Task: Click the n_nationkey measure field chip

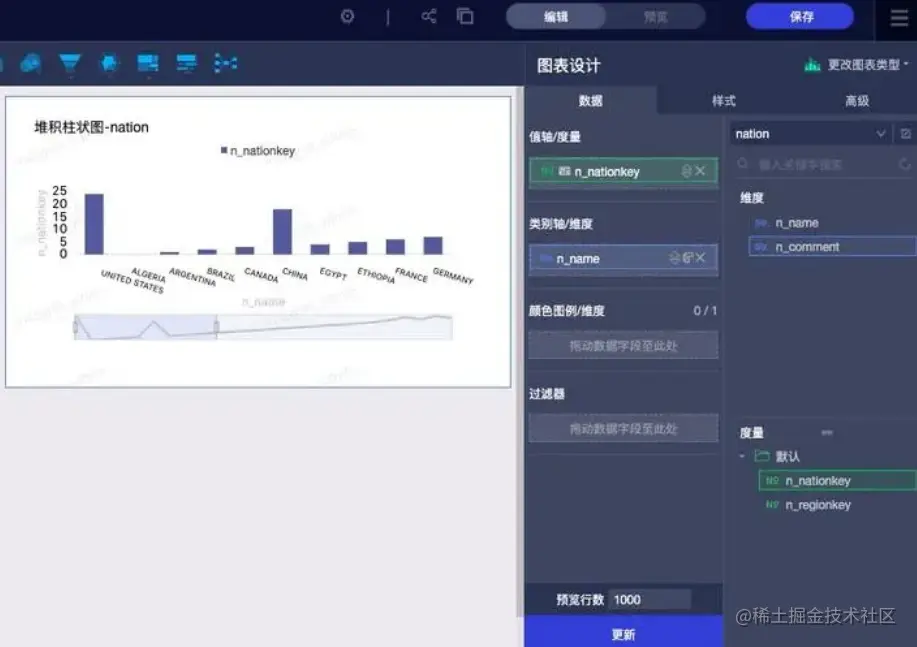Action: pos(623,171)
